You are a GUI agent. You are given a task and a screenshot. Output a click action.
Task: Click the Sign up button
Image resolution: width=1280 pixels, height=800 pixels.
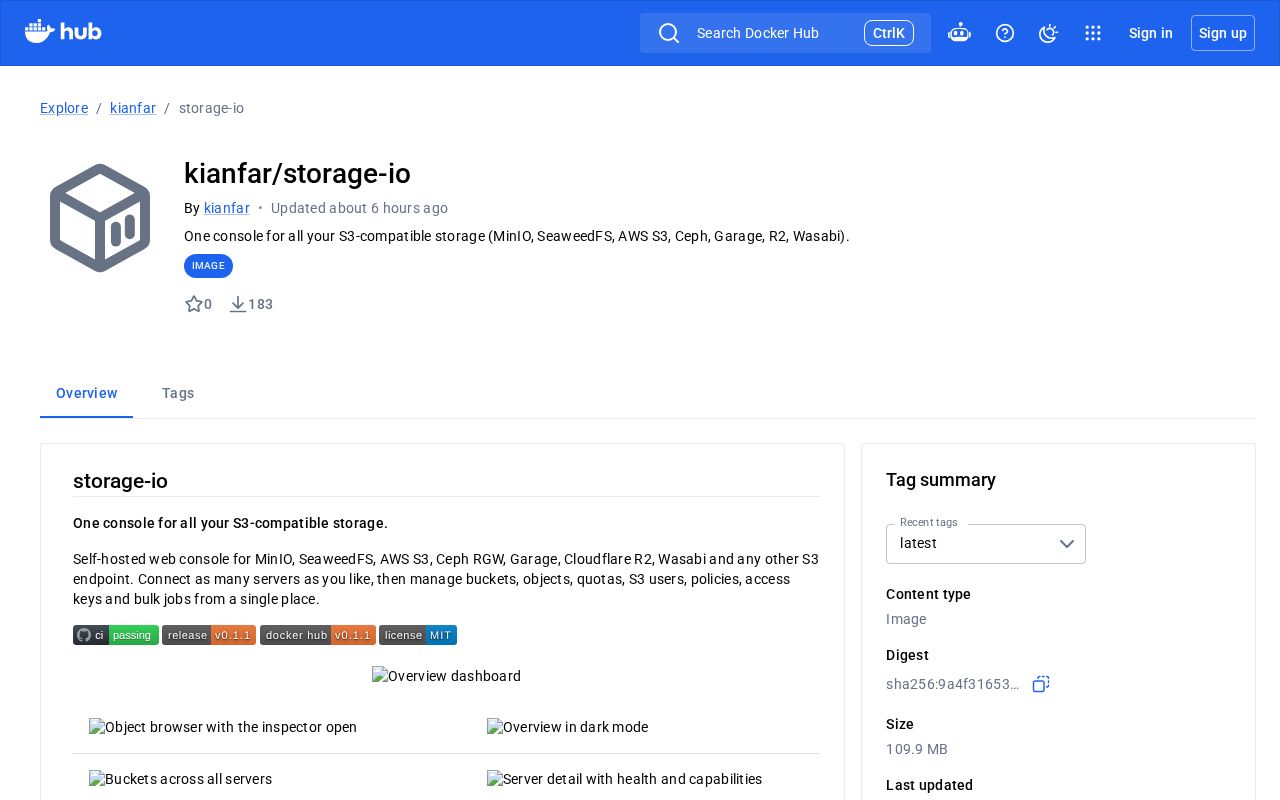tap(1223, 33)
